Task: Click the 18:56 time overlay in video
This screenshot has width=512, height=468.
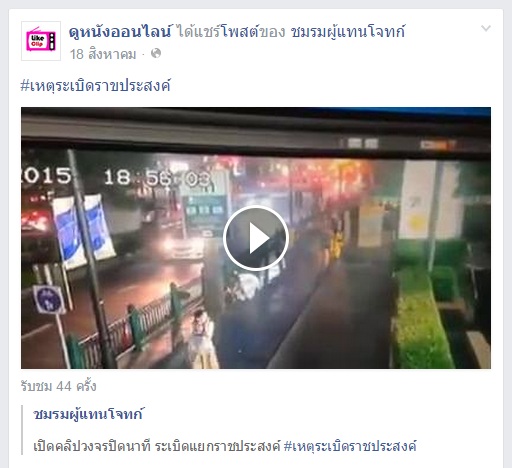Action: [x=157, y=178]
